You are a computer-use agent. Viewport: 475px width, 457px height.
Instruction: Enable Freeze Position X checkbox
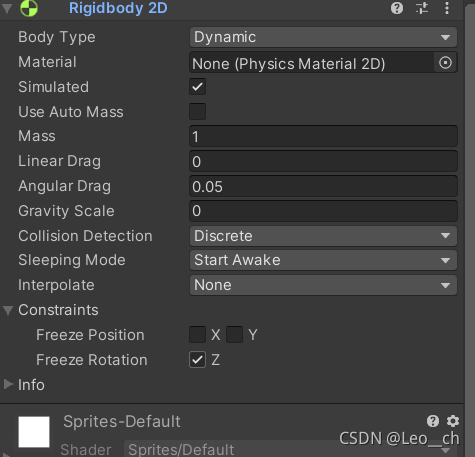197,335
